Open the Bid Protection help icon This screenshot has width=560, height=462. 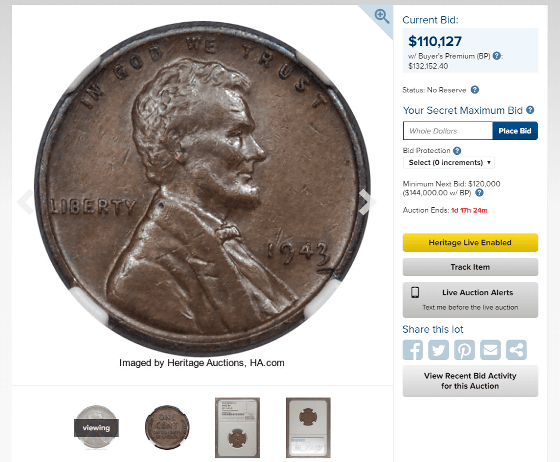457,151
